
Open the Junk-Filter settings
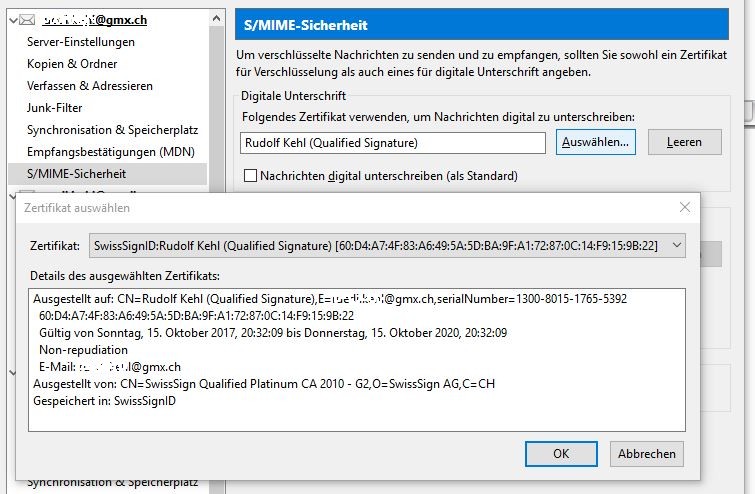point(55,108)
